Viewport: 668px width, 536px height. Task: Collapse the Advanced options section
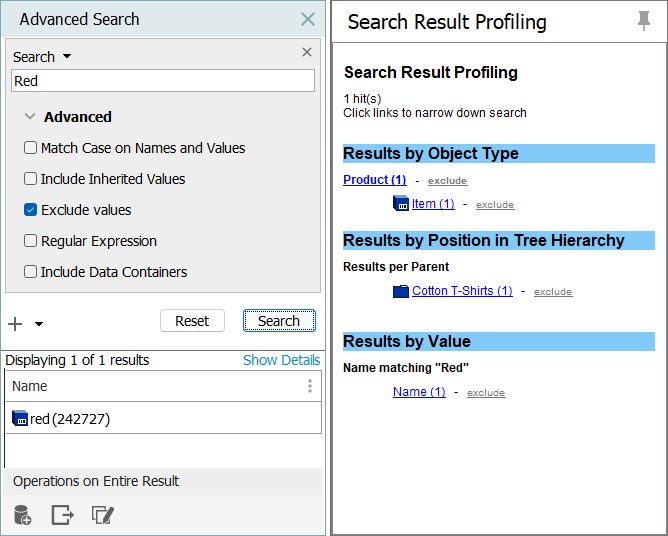pyautogui.click(x=30, y=117)
